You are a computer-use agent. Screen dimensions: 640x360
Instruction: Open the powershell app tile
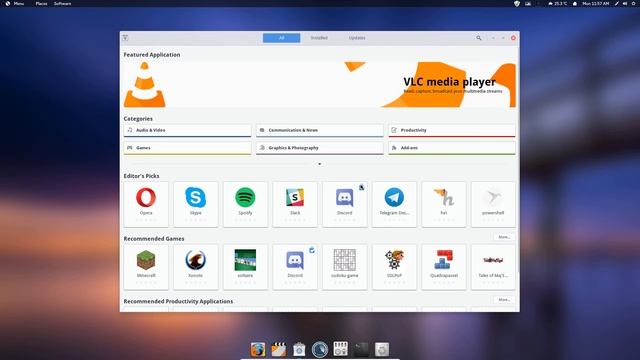click(x=493, y=204)
